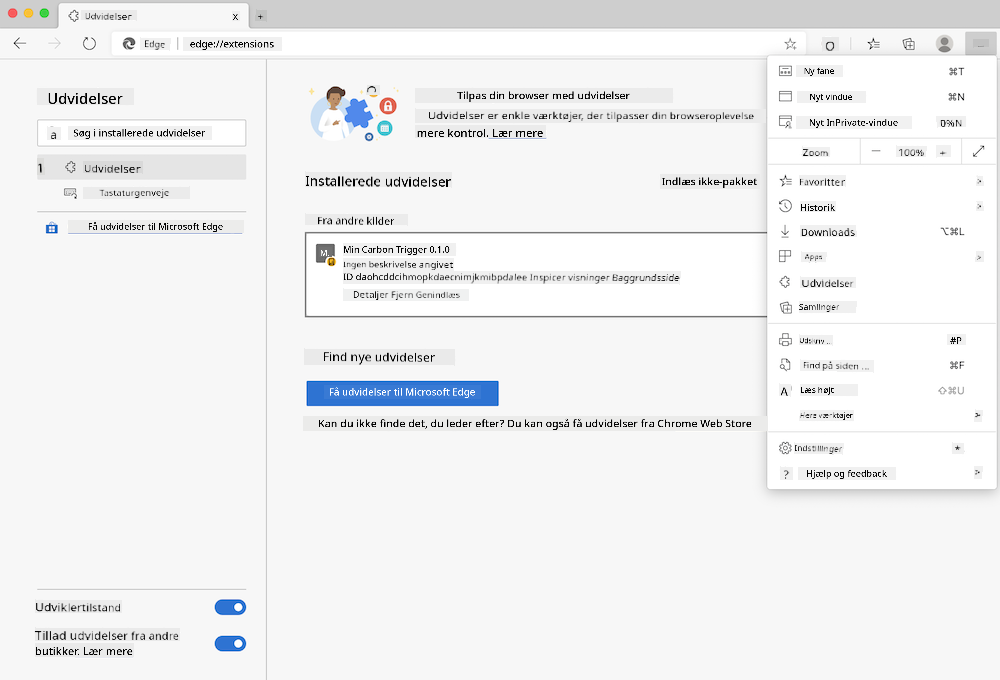This screenshot has width=1000, height=680.
Task: Select Ny fane from the menu
Action: [822, 70]
